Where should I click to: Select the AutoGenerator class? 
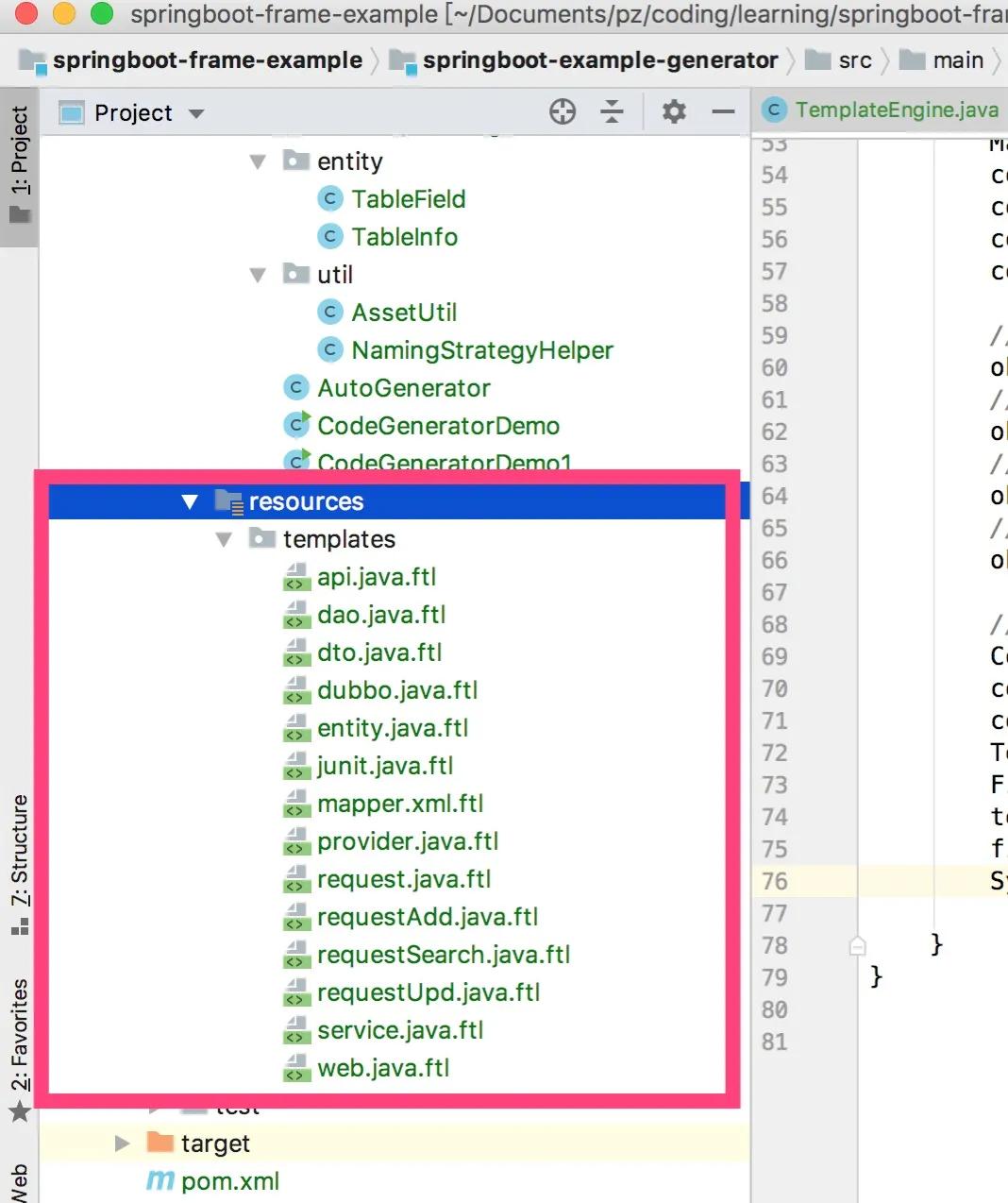pos(404,388)
